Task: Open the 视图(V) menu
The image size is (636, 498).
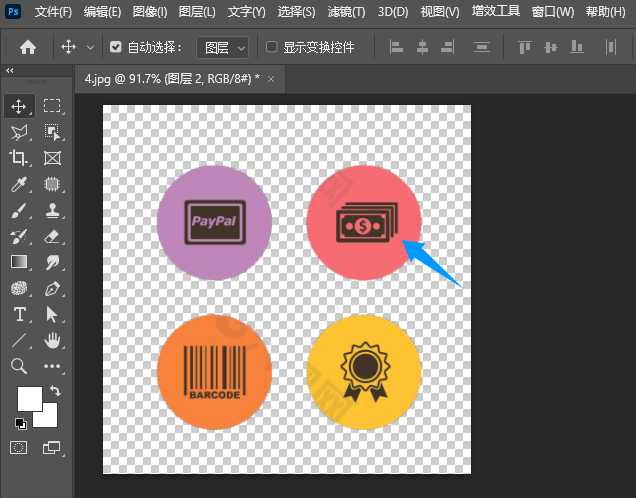Action: (x=440, y=12)
